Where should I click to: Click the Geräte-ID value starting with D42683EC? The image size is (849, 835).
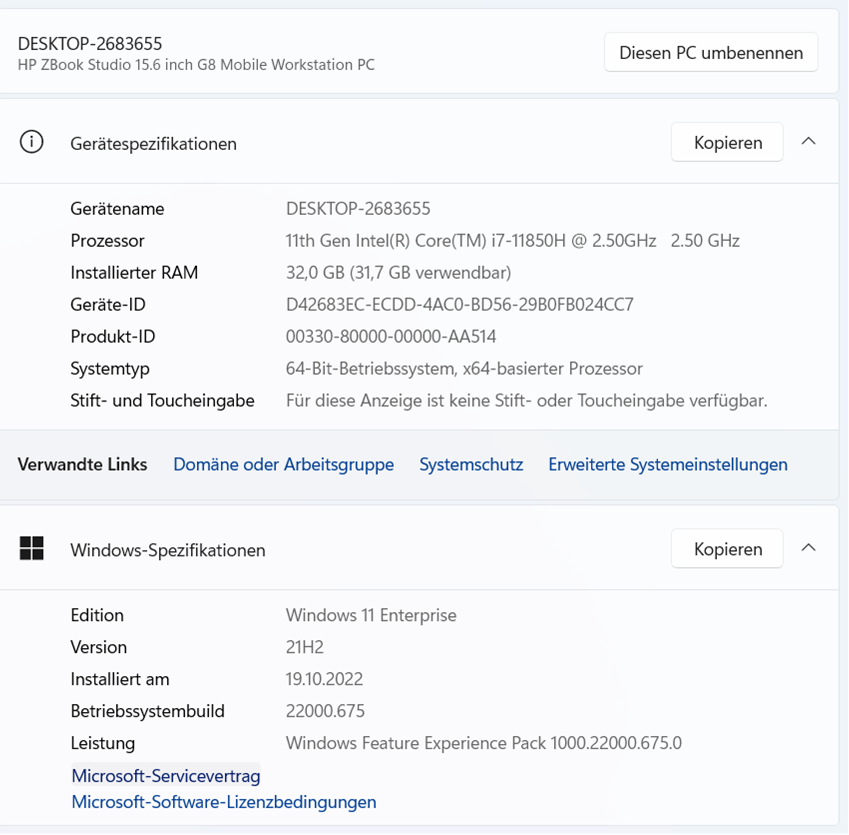coord(459,305)
